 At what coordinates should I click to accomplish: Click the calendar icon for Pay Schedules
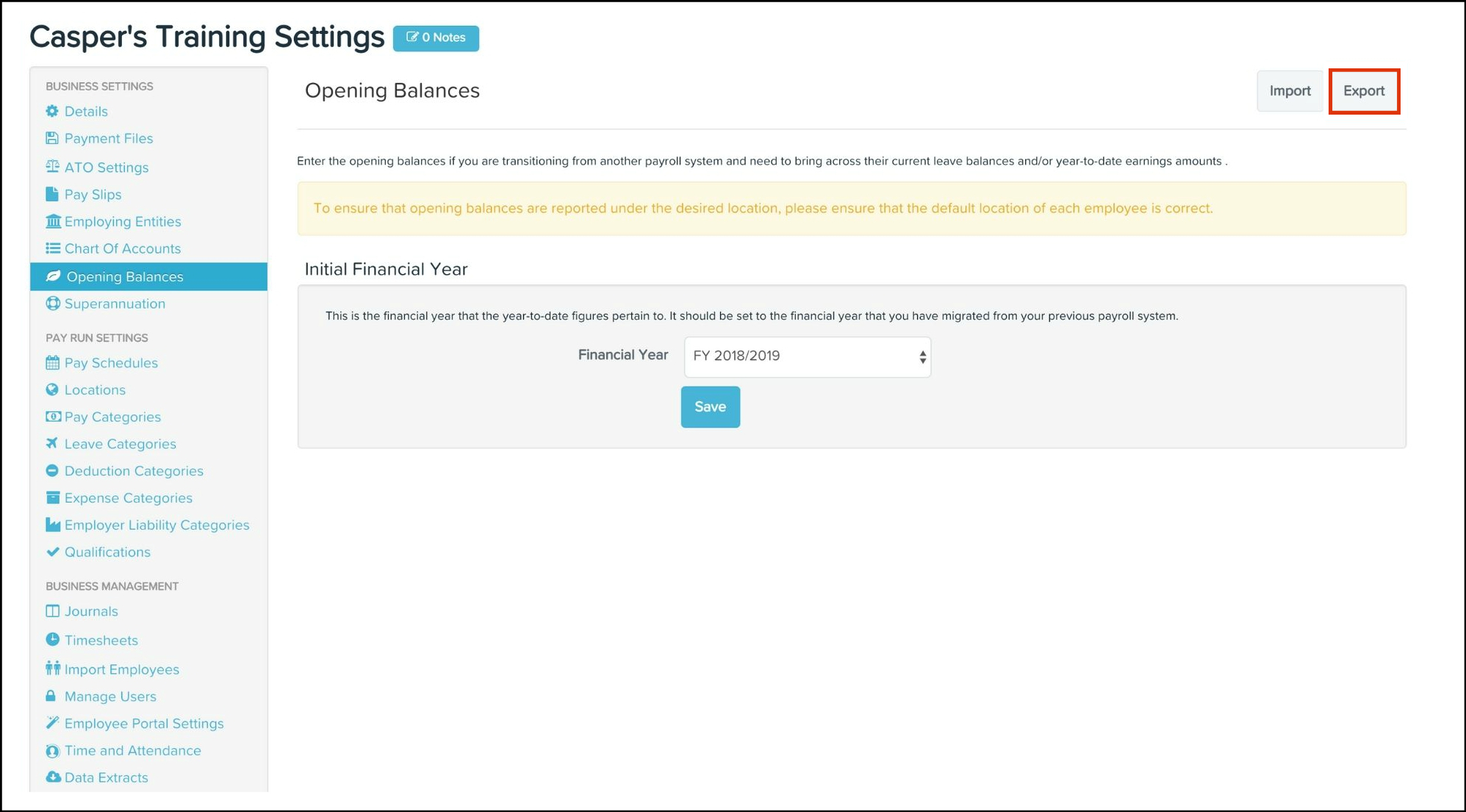point(52,362)
